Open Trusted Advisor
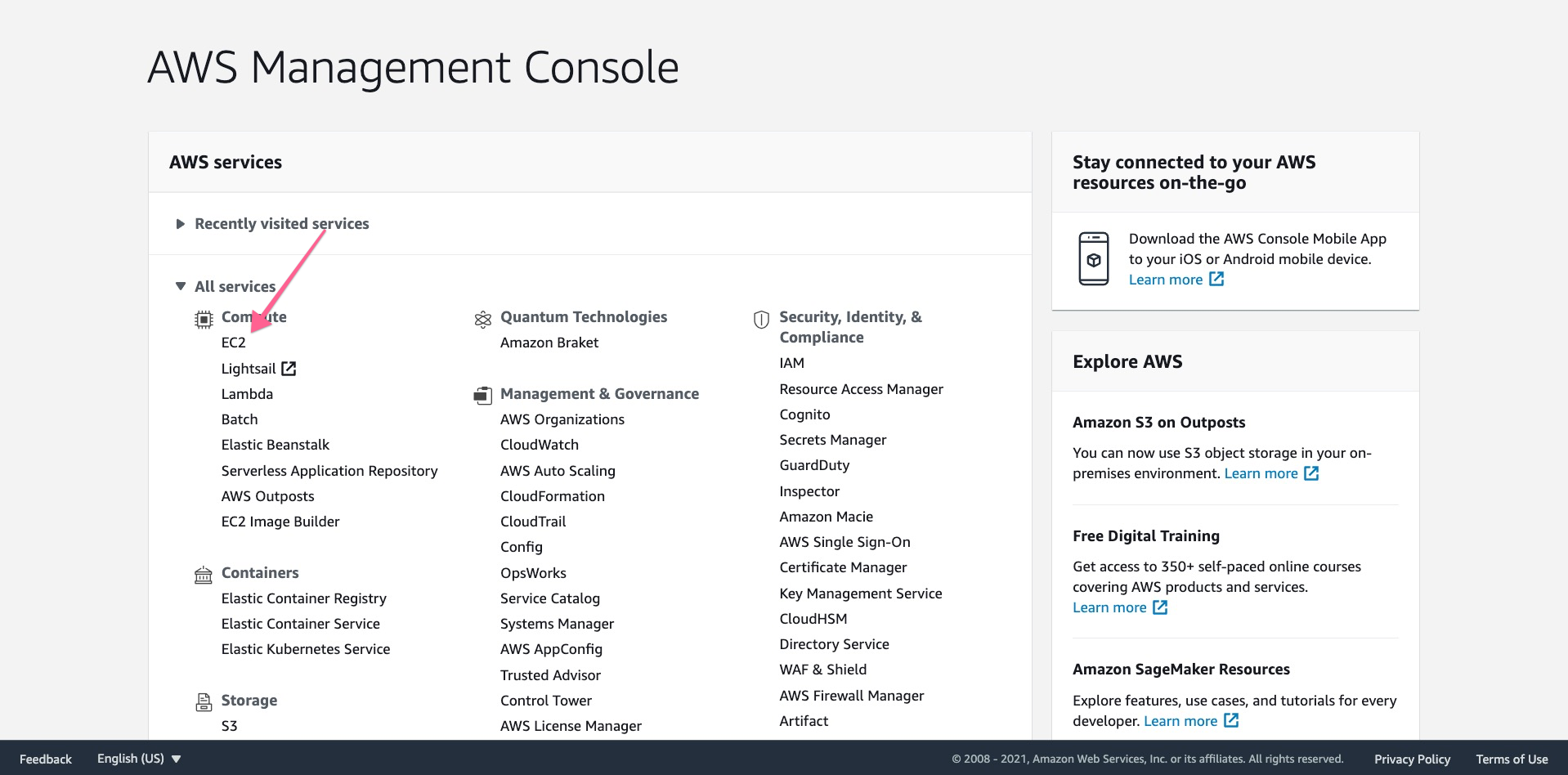The width and height of the screenshot is (1568, 775). [x=550, y=675]
